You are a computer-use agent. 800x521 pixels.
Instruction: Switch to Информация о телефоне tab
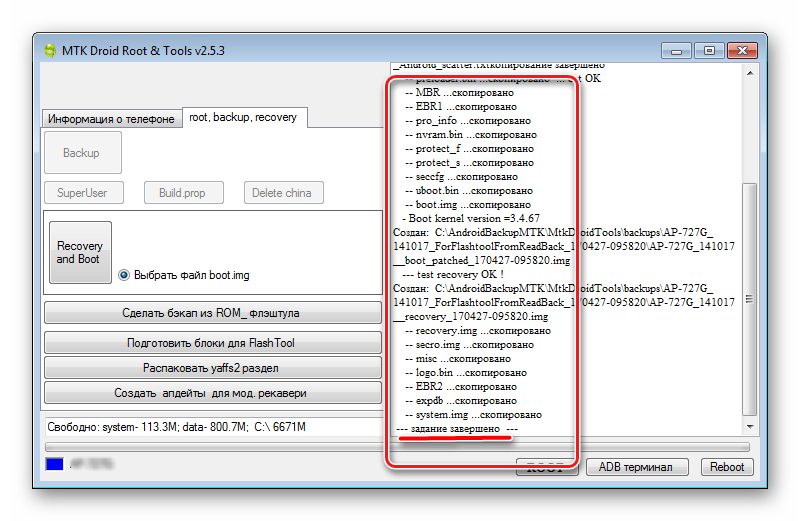click(111, 119)
